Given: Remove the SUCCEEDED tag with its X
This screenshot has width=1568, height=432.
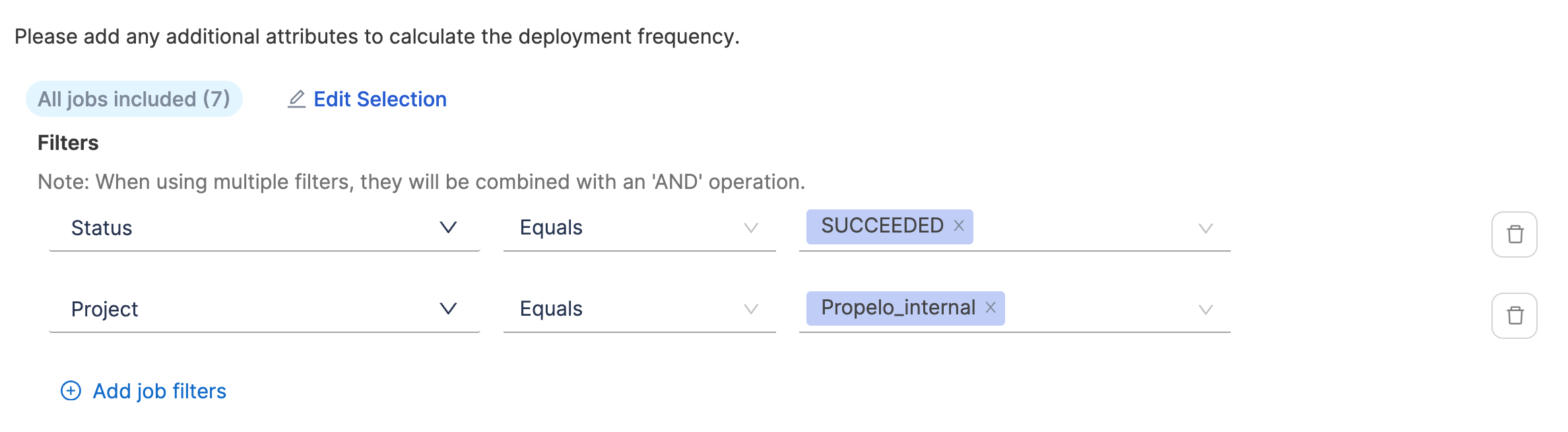Looking at the screenshot, I should click(x=959, y=226).
